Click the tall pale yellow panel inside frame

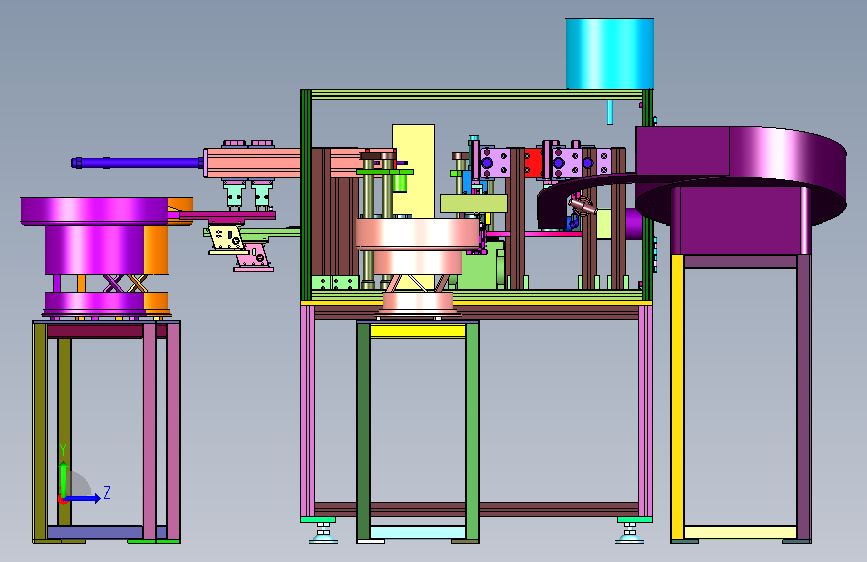tap(413, 170)
